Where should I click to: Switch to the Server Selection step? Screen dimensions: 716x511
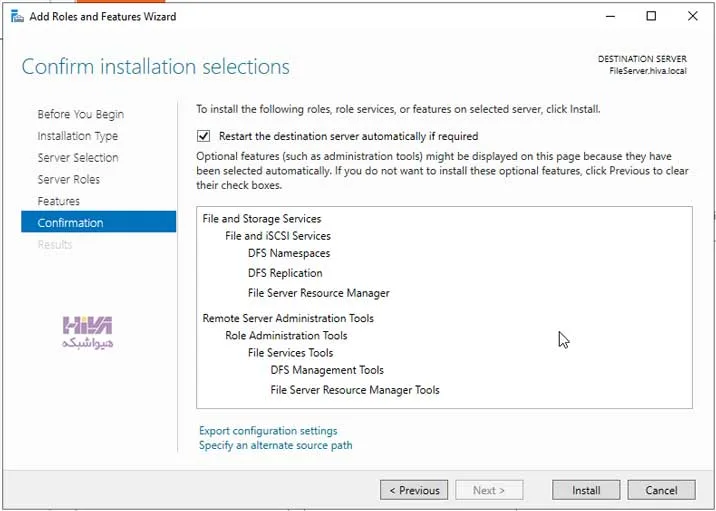78,158
